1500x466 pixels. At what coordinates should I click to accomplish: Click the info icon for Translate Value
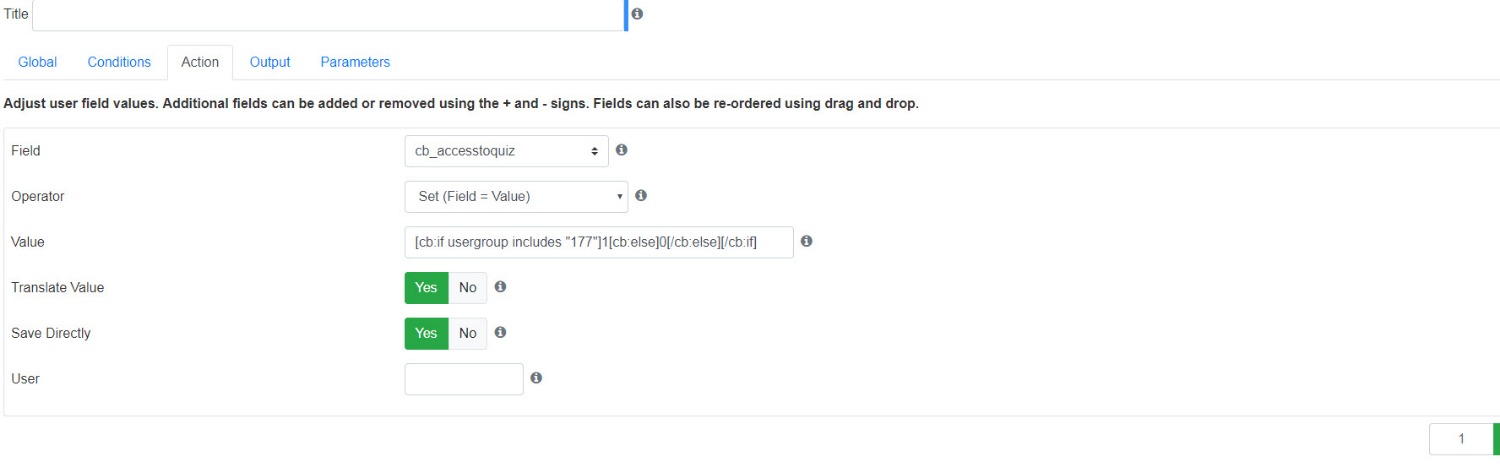point(500,287)
